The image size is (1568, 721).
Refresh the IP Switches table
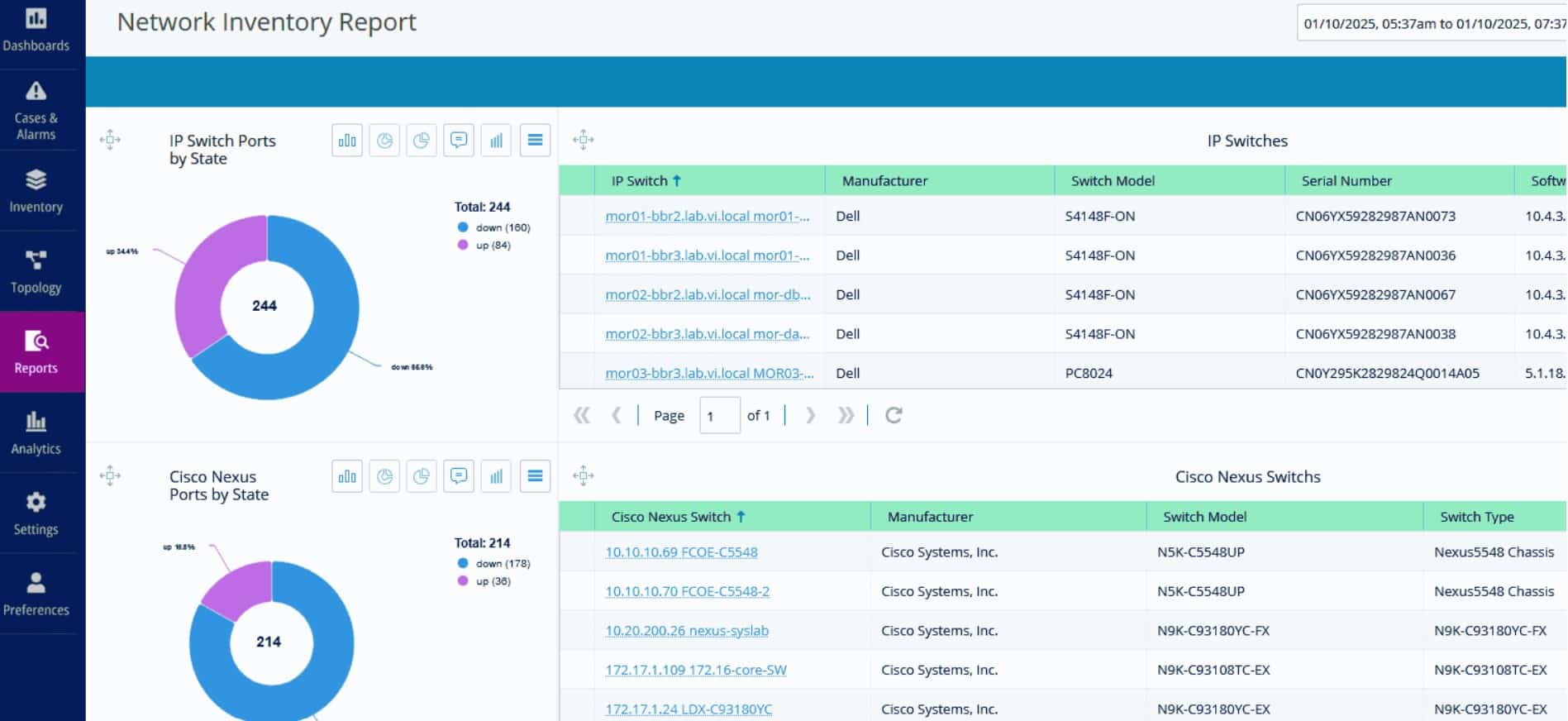point(894,415)
